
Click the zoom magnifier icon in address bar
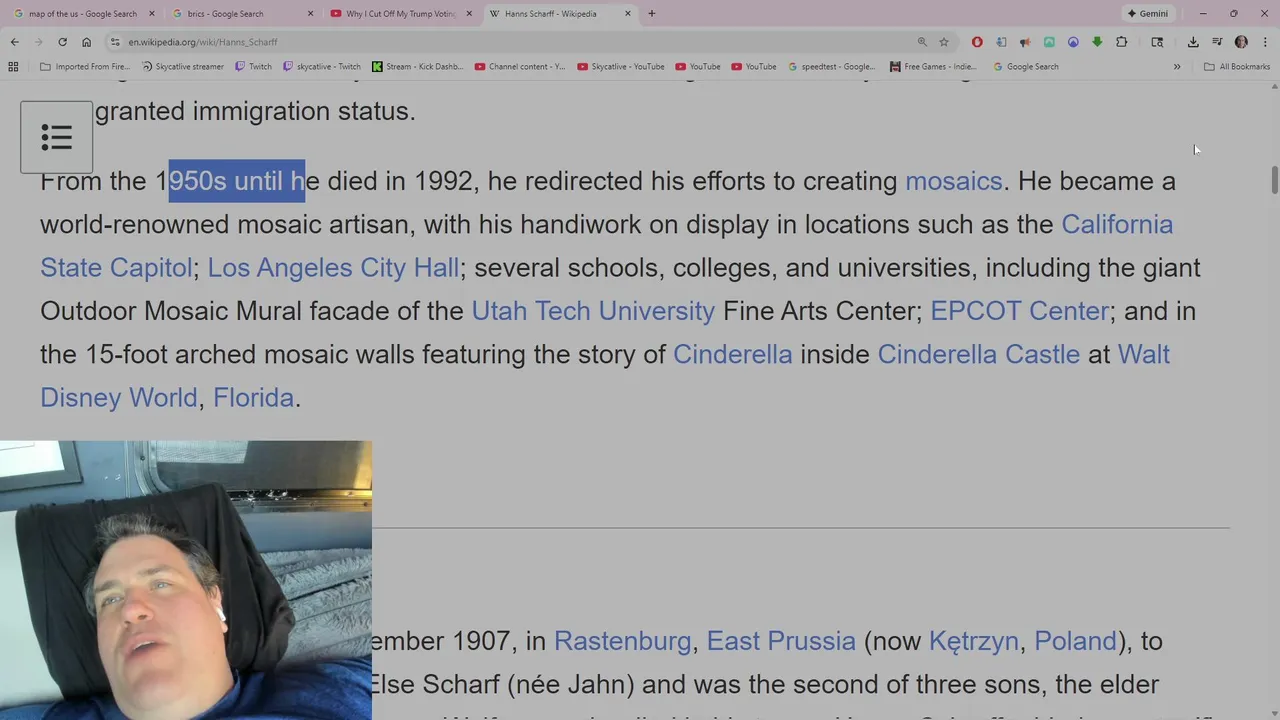point(922,42)
